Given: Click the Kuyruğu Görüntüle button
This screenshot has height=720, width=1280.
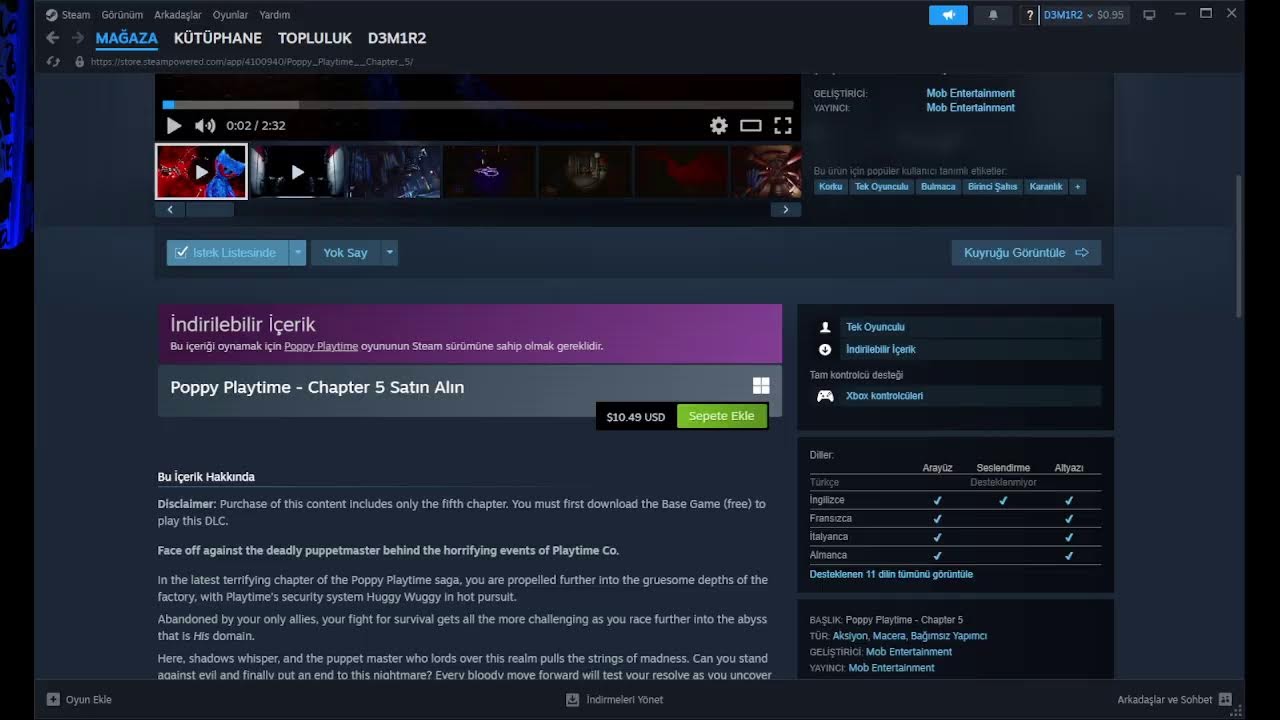Looking at the screenshot, I should tap(1026, 253).
